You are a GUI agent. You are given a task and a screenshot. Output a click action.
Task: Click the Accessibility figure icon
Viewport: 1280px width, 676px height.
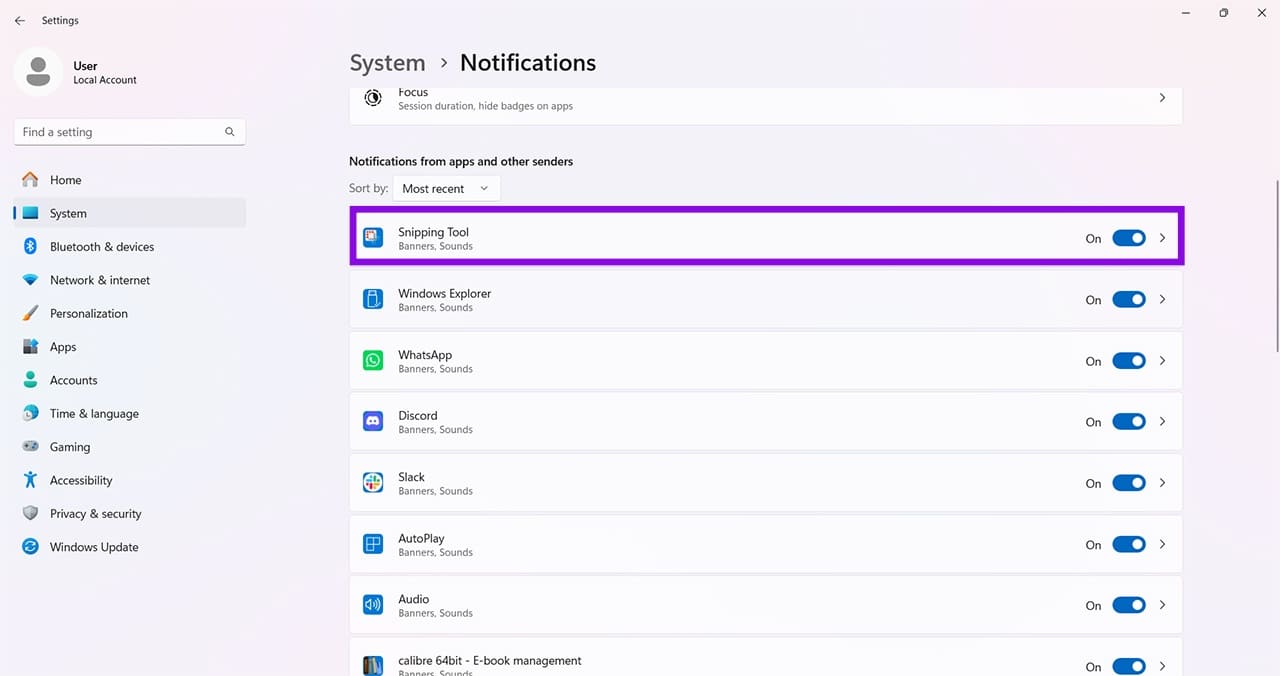tap(30, 480)
